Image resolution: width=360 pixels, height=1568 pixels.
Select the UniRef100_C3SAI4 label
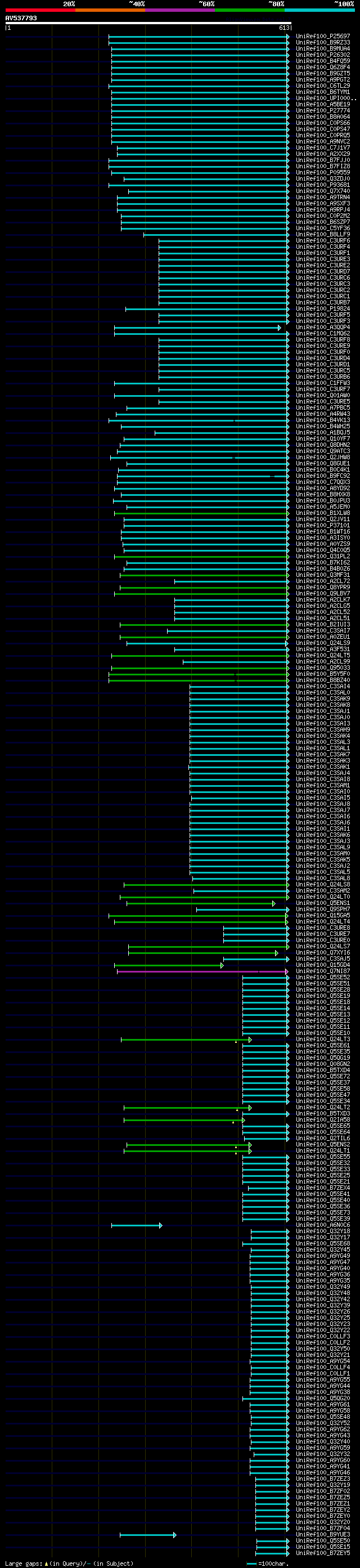click(x=323, y=687)
